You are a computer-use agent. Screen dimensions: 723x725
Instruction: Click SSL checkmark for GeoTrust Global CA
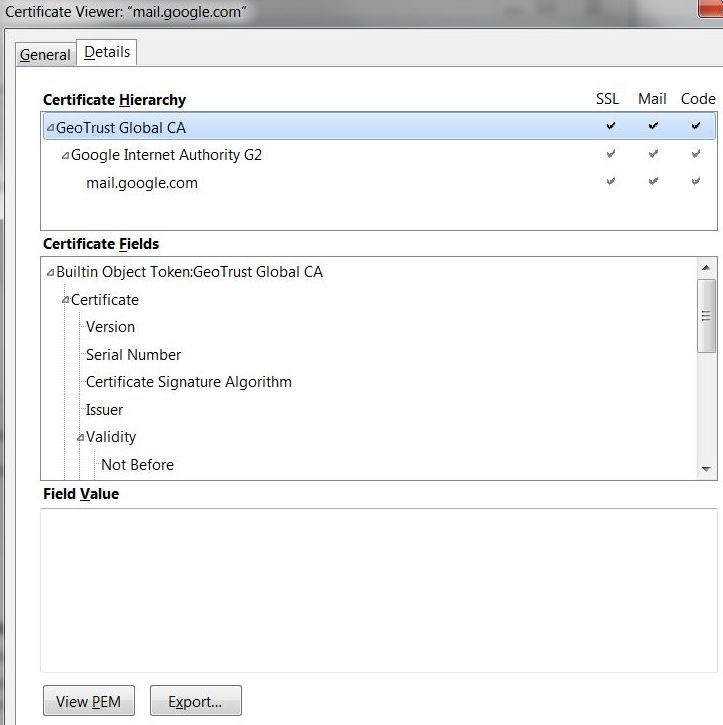(x=611, y=126)
